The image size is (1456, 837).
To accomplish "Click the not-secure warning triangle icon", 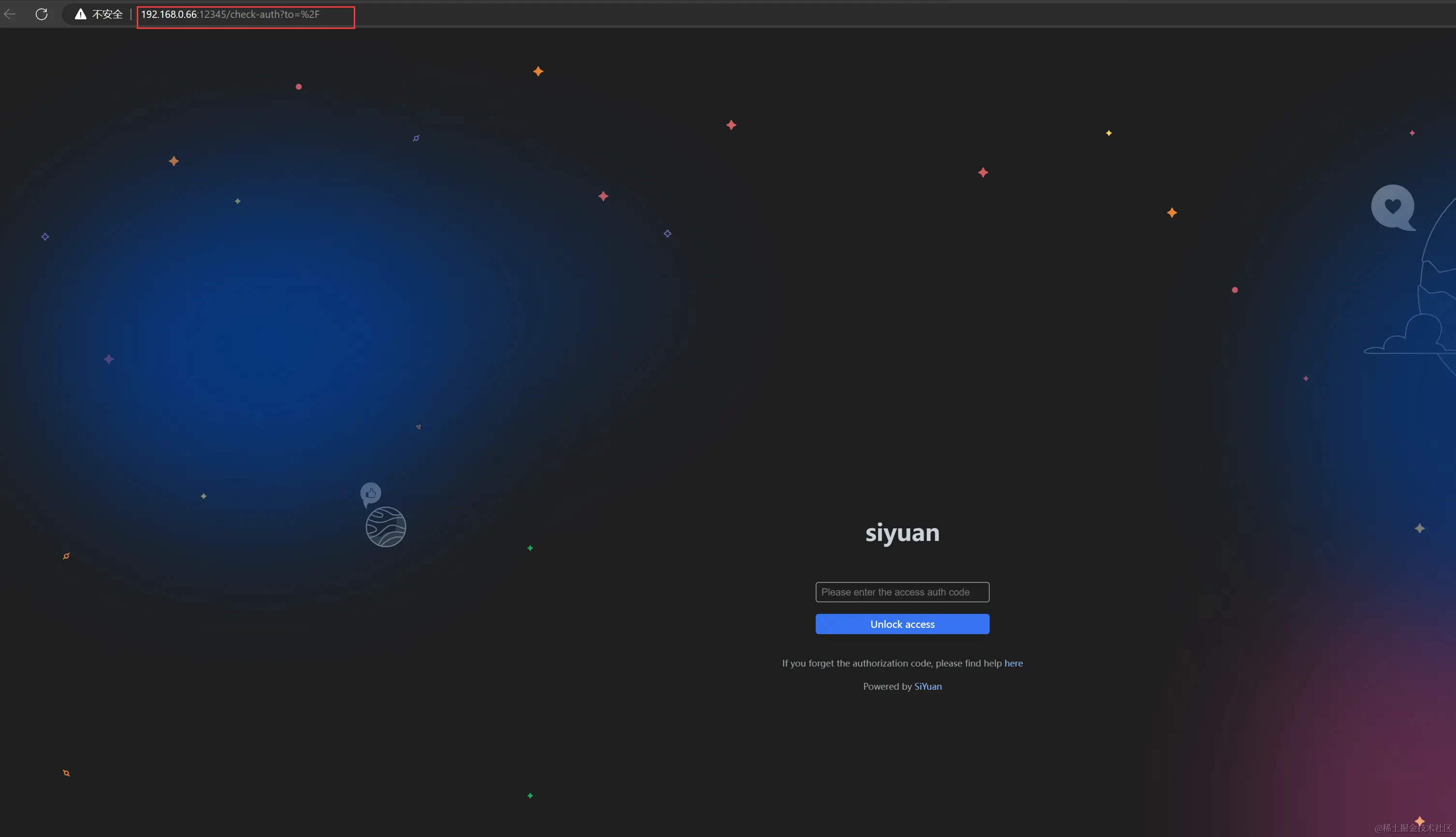I will 81,14.
